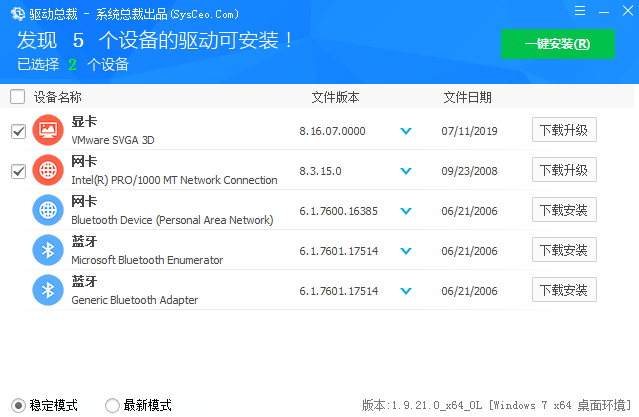Switch to 最新模式 radio option
Screen dimensions: 639x417
[x=112, y=405]
